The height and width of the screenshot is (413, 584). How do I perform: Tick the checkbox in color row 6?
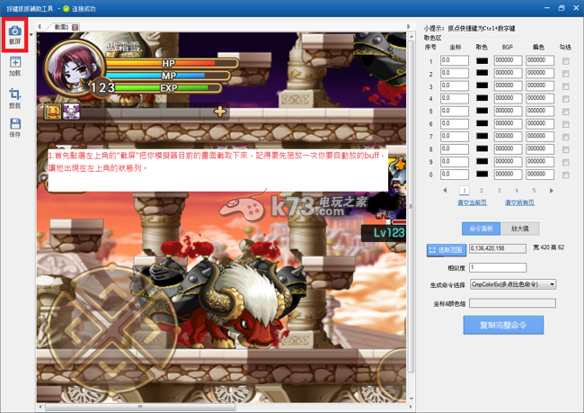point(565,124)
